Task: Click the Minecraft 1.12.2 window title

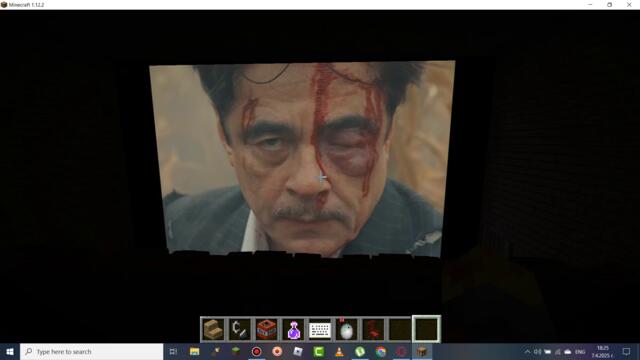Action: [27, 5]
